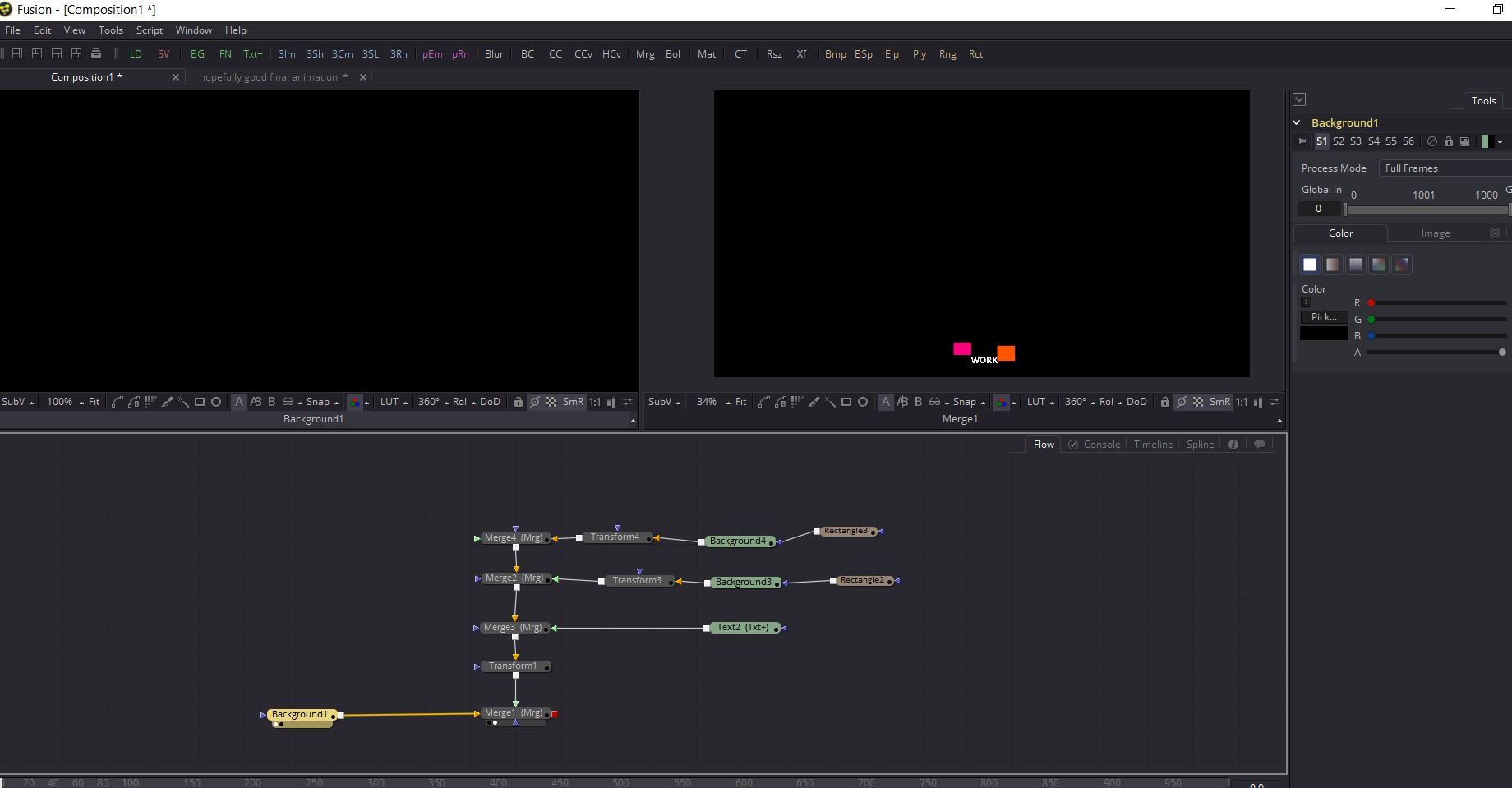Open 34% zoom dropdown in right viewer
Screen dimensions: 1512x788
coord(713,402)
